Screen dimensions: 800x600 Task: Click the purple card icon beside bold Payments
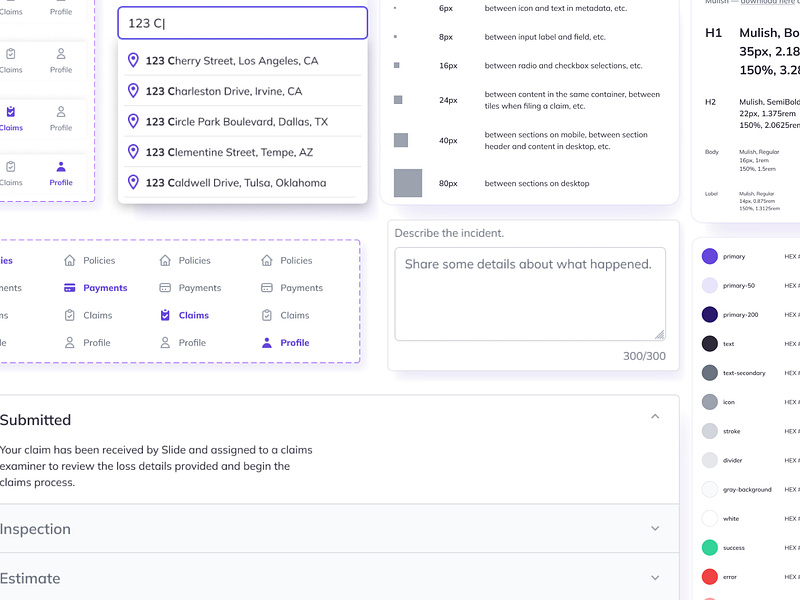click(x=69, y=288)
